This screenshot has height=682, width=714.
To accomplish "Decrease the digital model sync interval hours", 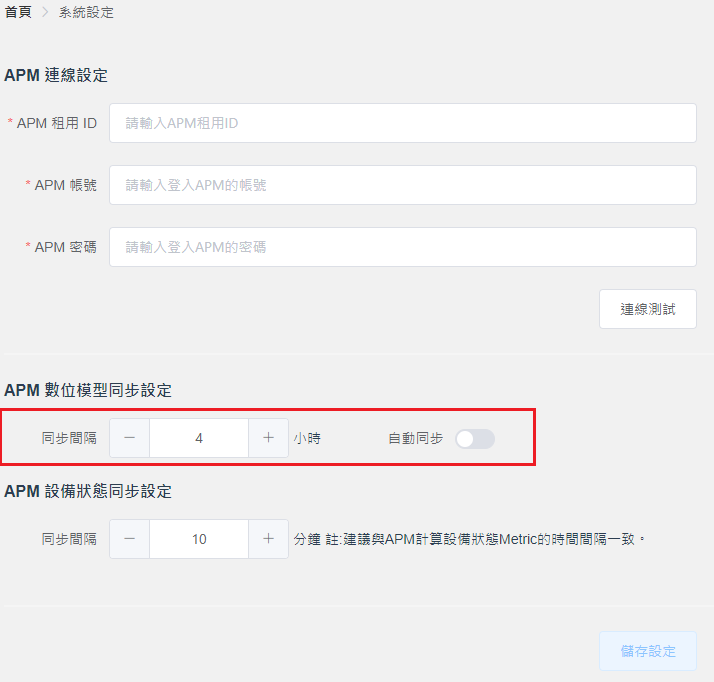I will click(x=130, y=438).
